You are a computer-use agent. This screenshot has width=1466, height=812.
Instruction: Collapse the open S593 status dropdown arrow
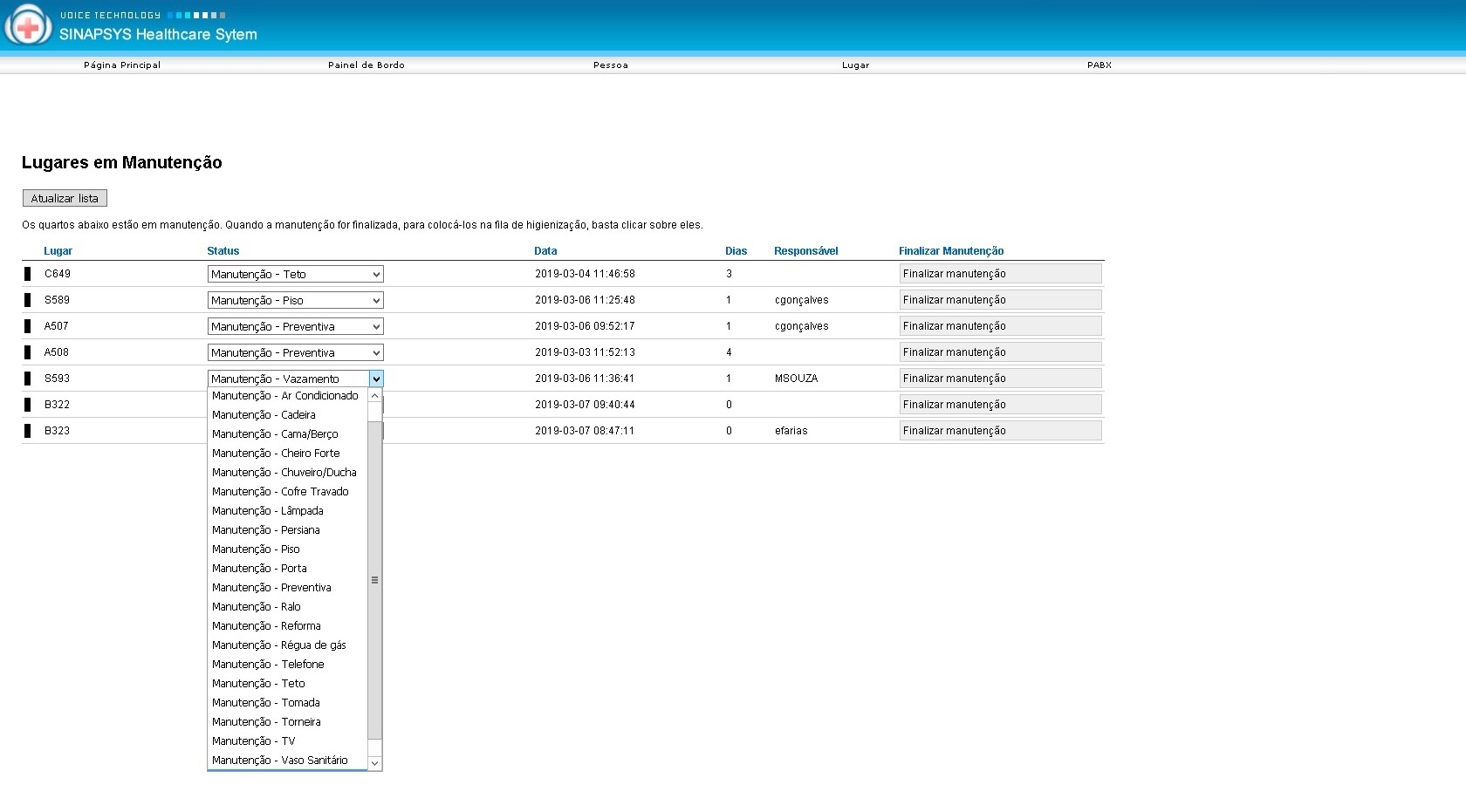376,379
